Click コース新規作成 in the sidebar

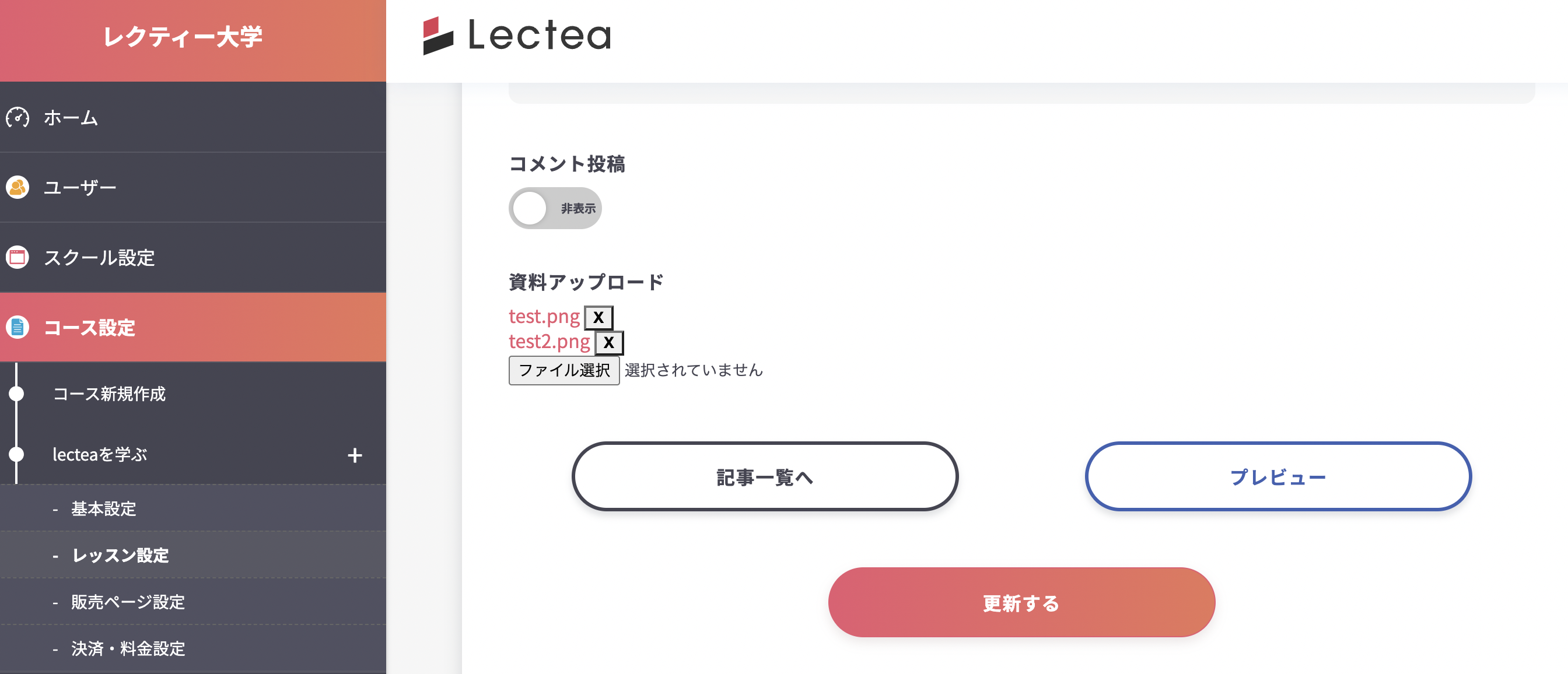(x=109, y=394)
